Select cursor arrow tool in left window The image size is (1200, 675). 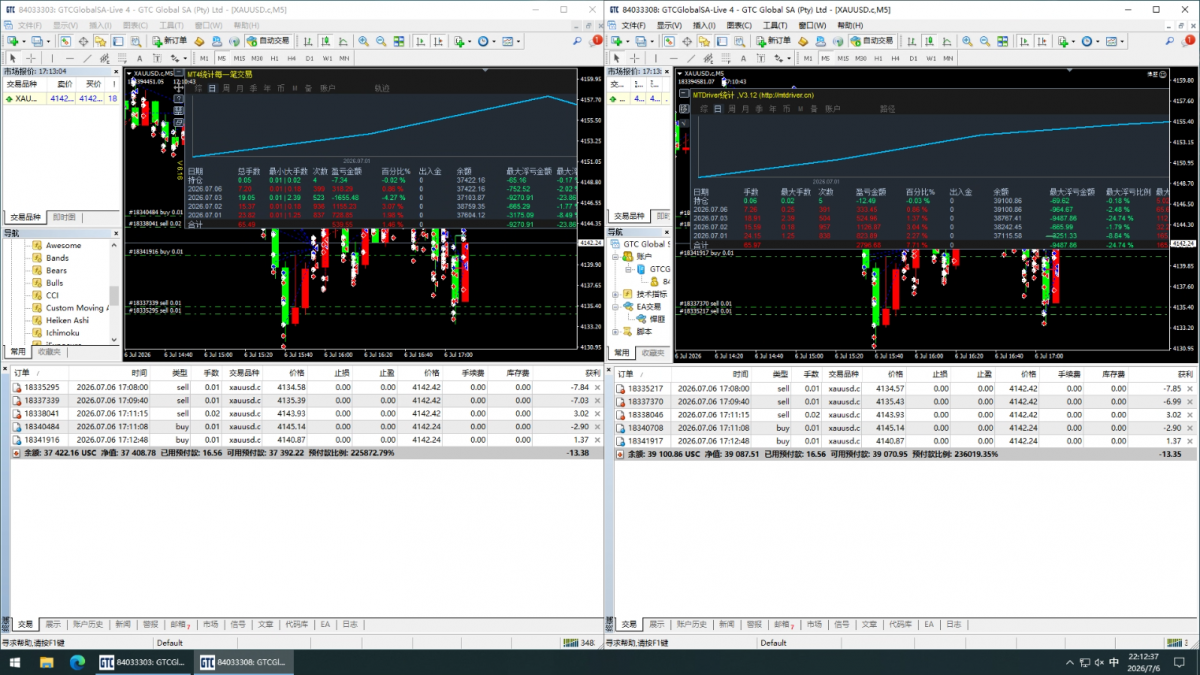click(12, 58)
